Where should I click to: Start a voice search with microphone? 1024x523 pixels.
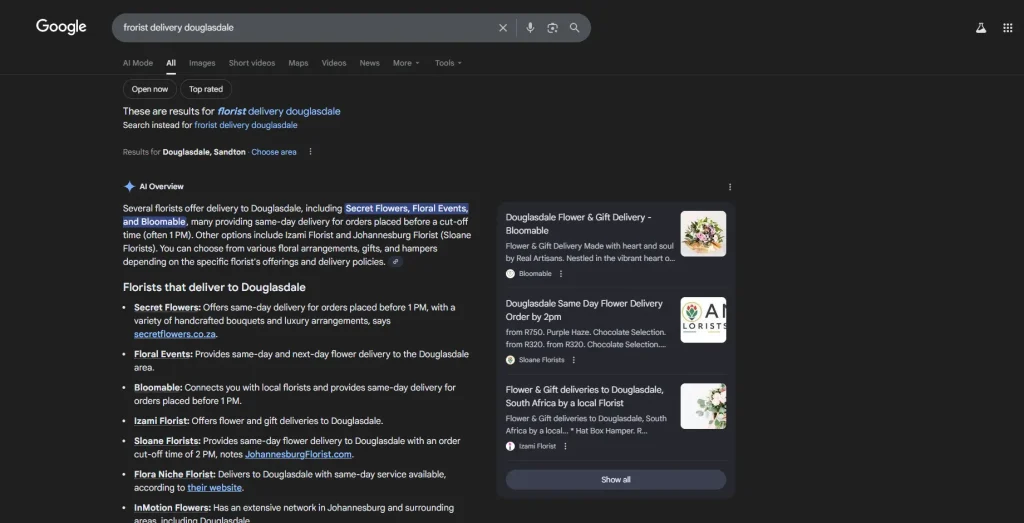[x=530, y=28]
